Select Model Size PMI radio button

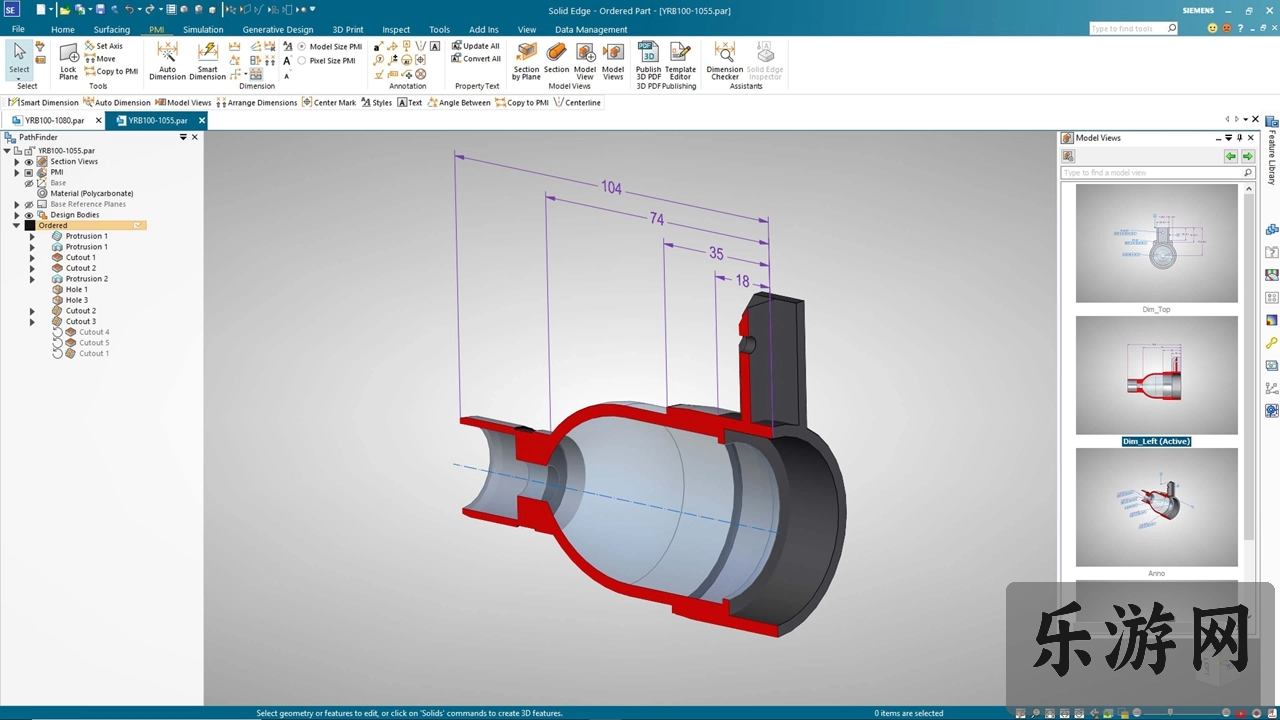[302, 47]
